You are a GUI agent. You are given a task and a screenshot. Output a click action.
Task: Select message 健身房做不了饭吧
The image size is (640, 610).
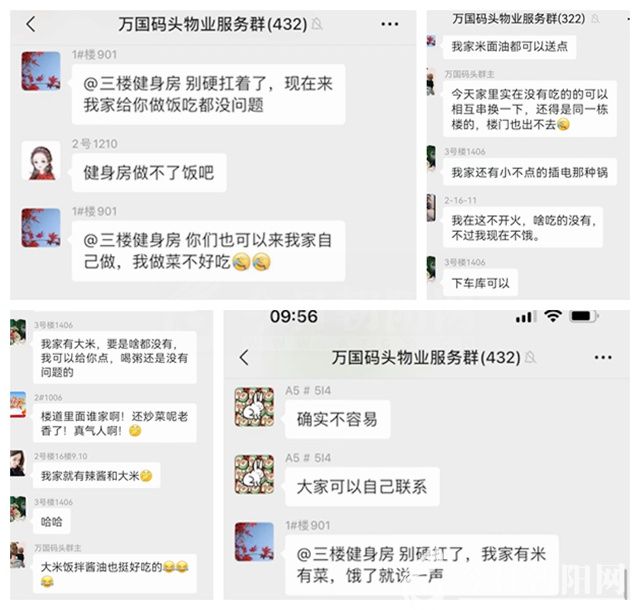point(149,173)
